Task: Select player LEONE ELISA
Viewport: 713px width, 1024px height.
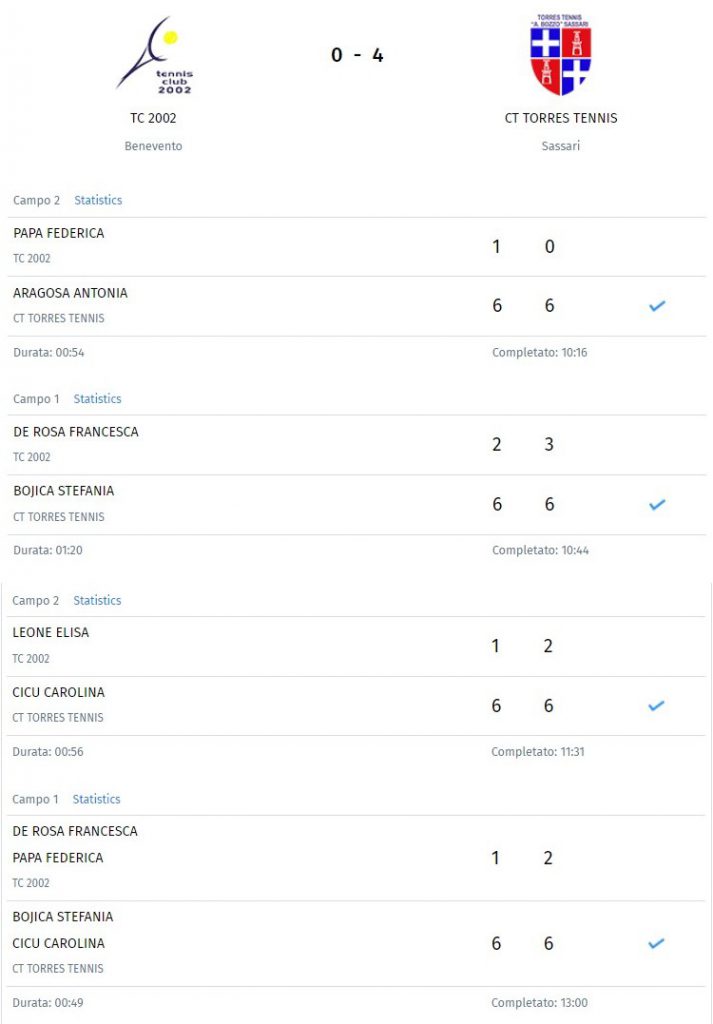Action: coord(51,632)
